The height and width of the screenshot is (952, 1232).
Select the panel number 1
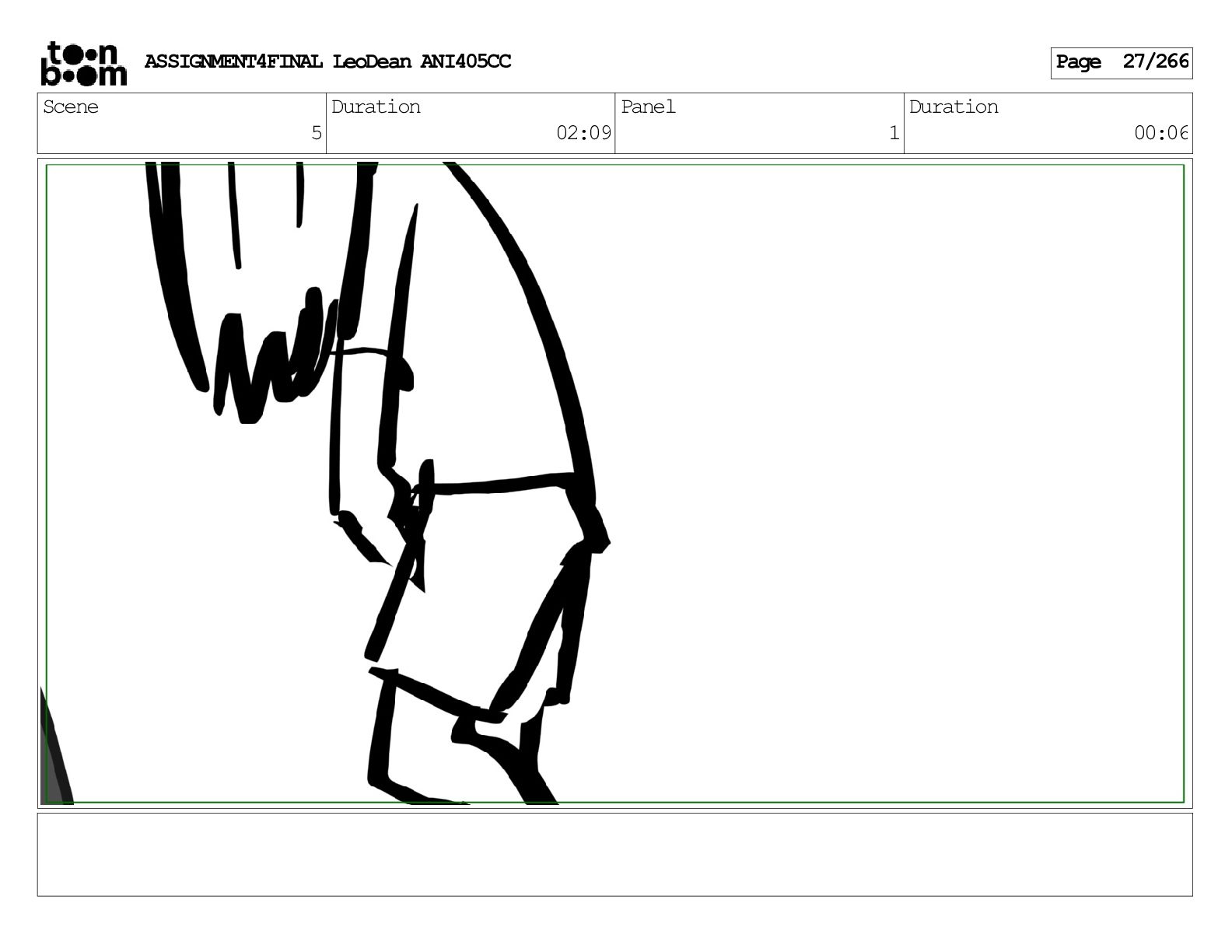(x=894, y=133)
